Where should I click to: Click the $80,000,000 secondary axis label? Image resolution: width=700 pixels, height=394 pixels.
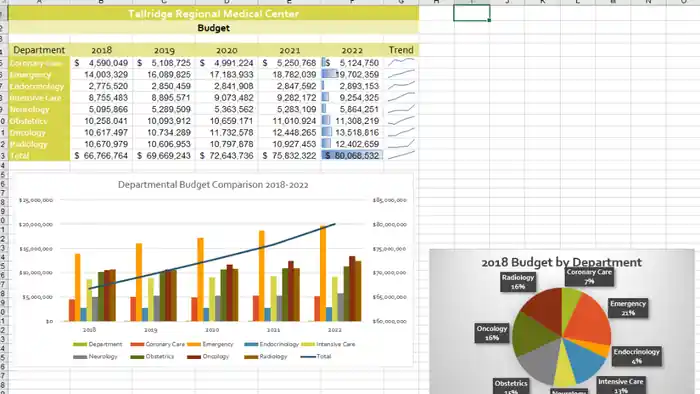pyautogui.click(x=389, y=224)
